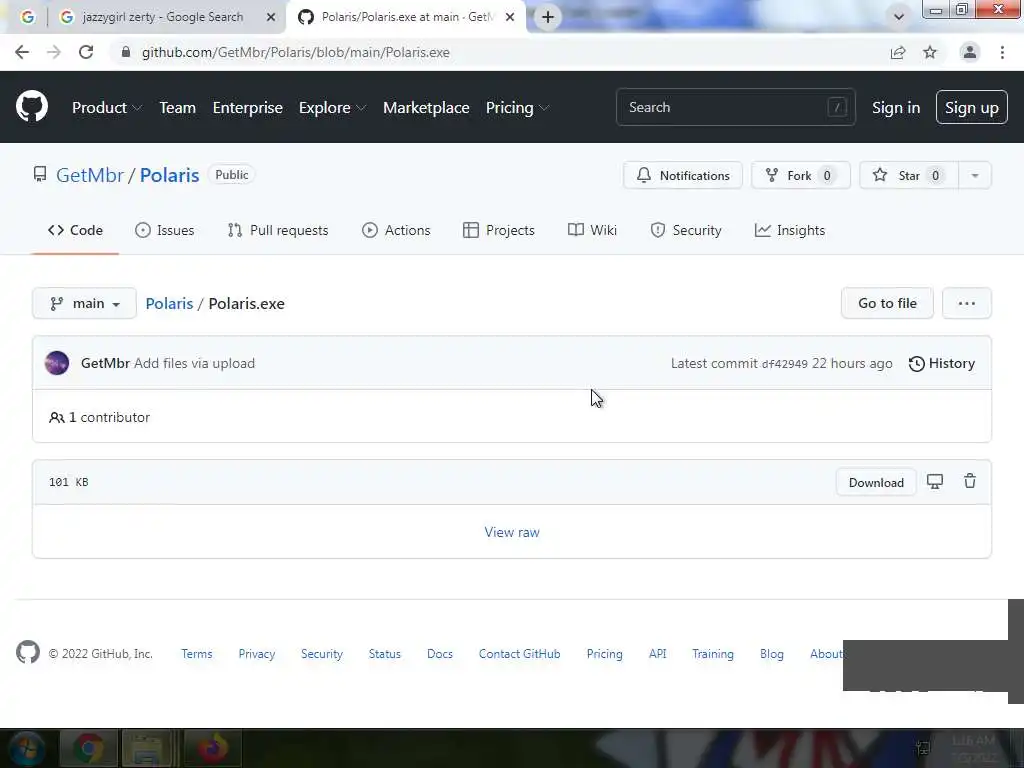
Task: Click the Training footer link
Action: [712, 654]
